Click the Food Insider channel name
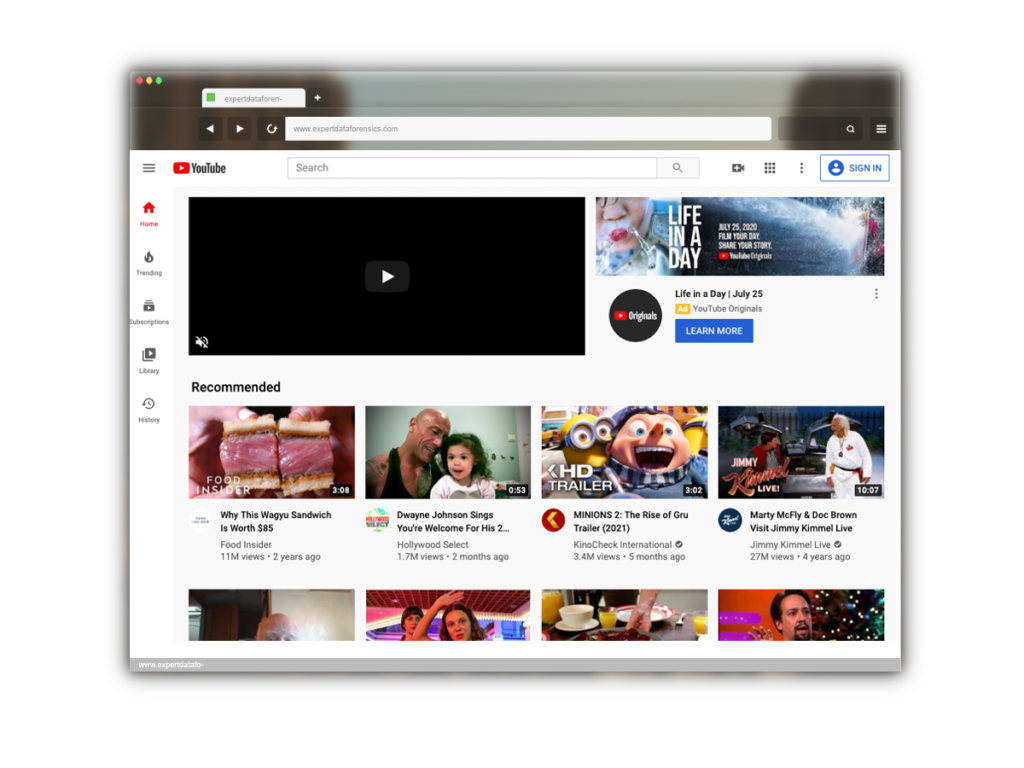This screenshot has height=768, width=1024. [246, 545]
